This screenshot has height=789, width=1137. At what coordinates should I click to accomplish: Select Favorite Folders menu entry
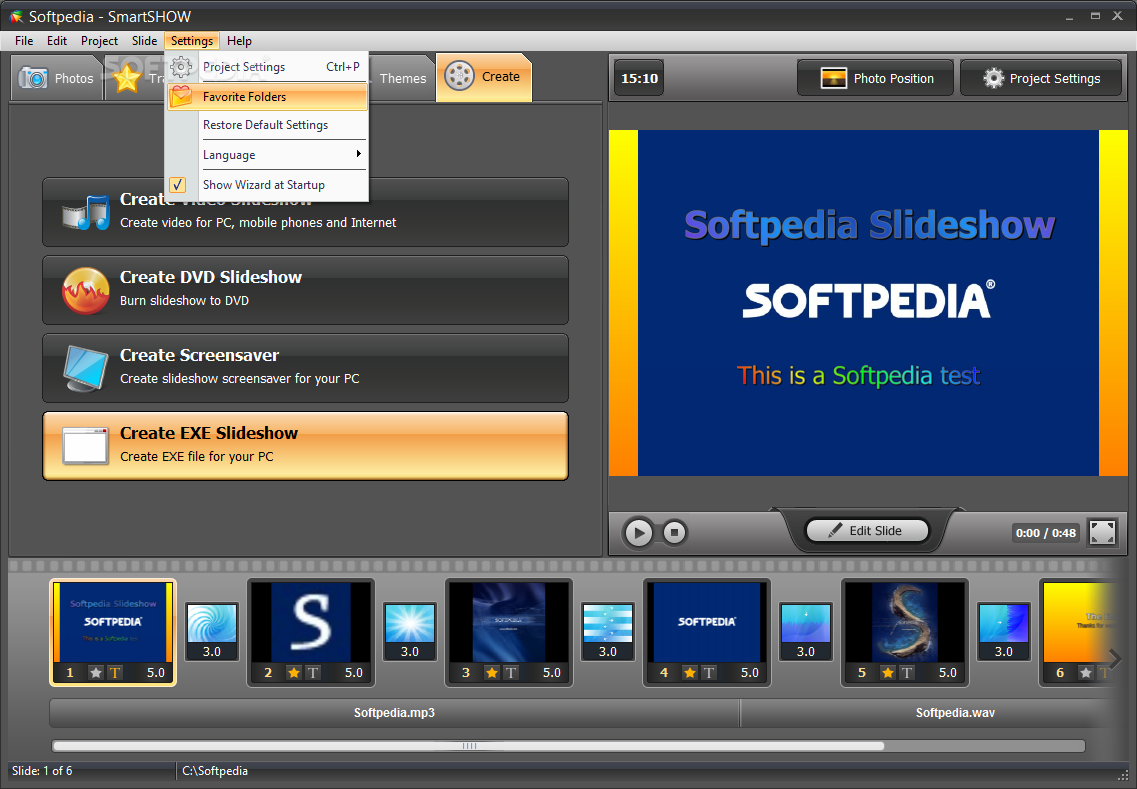267,96
